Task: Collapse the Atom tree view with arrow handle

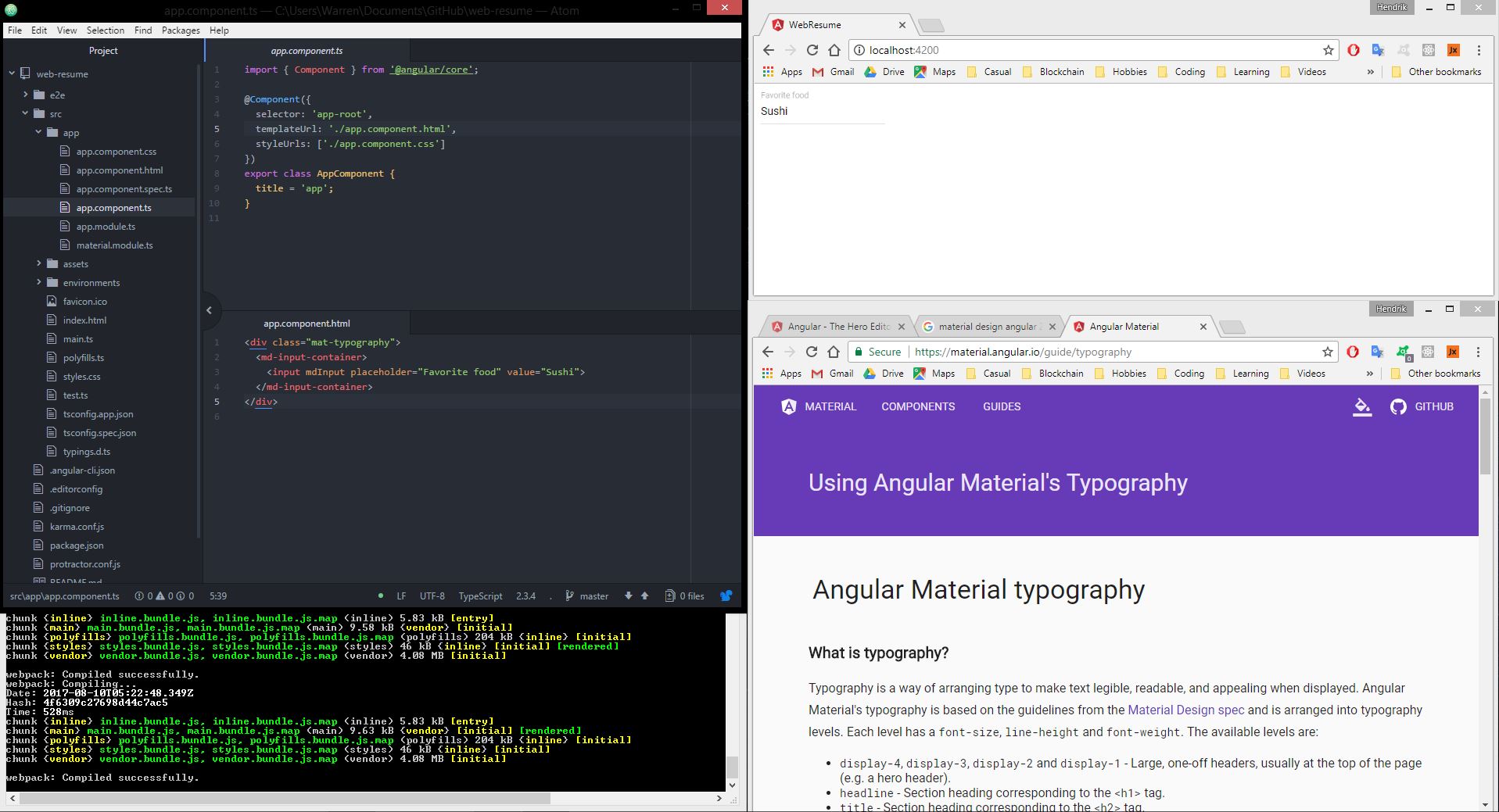Action: click(x=209, y=310)
